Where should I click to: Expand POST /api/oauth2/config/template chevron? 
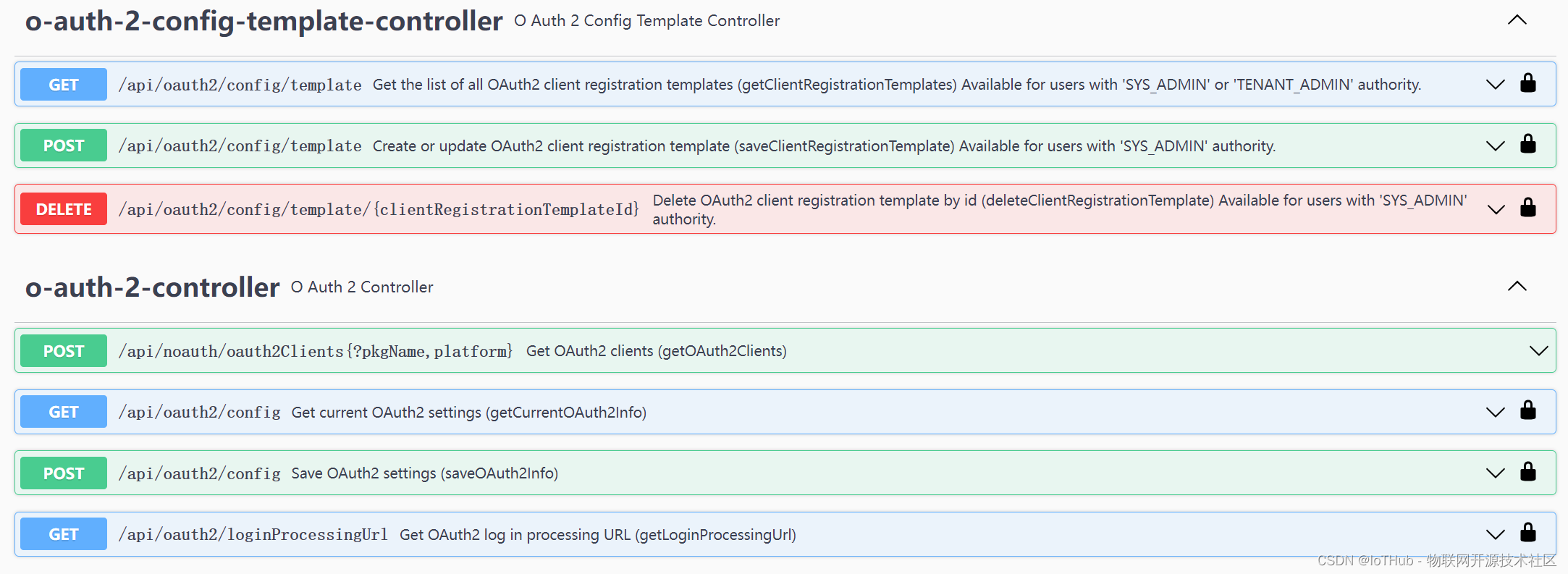(1496, 145)
